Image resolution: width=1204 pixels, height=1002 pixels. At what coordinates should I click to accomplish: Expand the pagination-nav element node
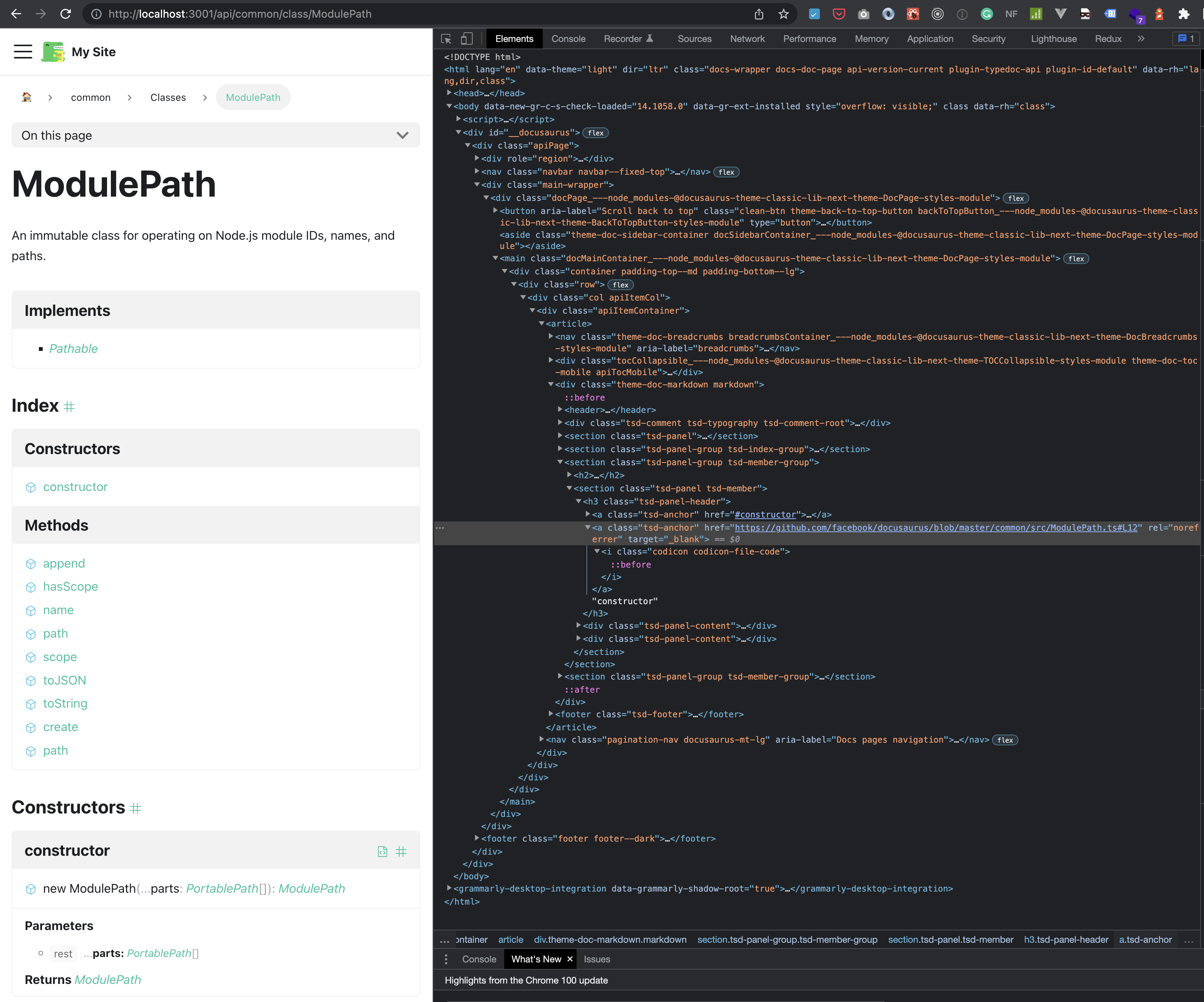coord(541,740)
